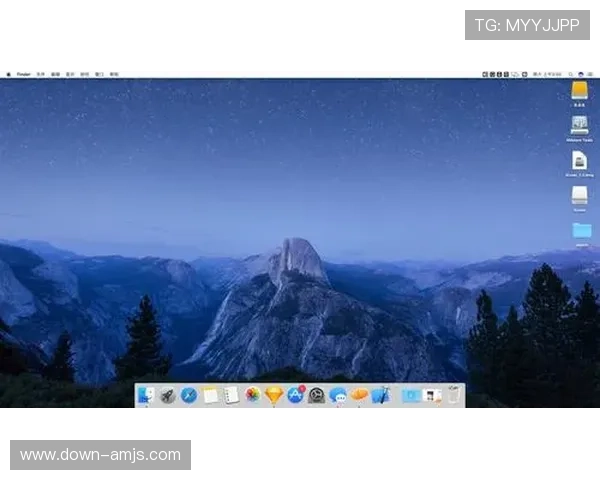Select the .dmg file on desktop
Screen dimensions: 600x480
tap(579, 160)
